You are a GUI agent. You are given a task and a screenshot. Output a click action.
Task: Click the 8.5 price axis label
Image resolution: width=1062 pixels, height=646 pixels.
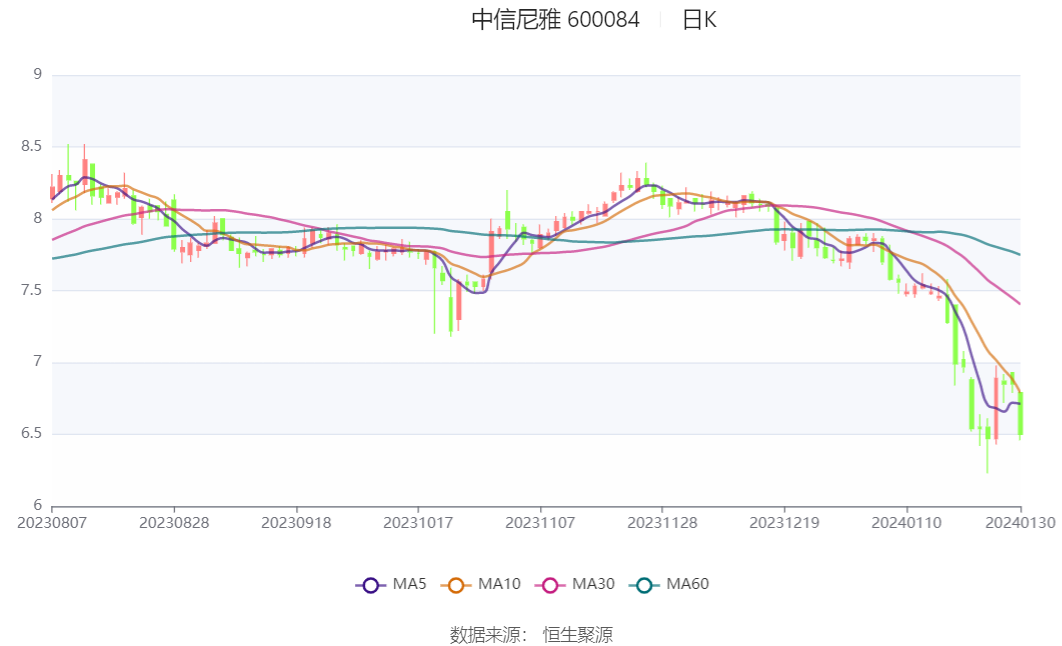pos(31,146)
